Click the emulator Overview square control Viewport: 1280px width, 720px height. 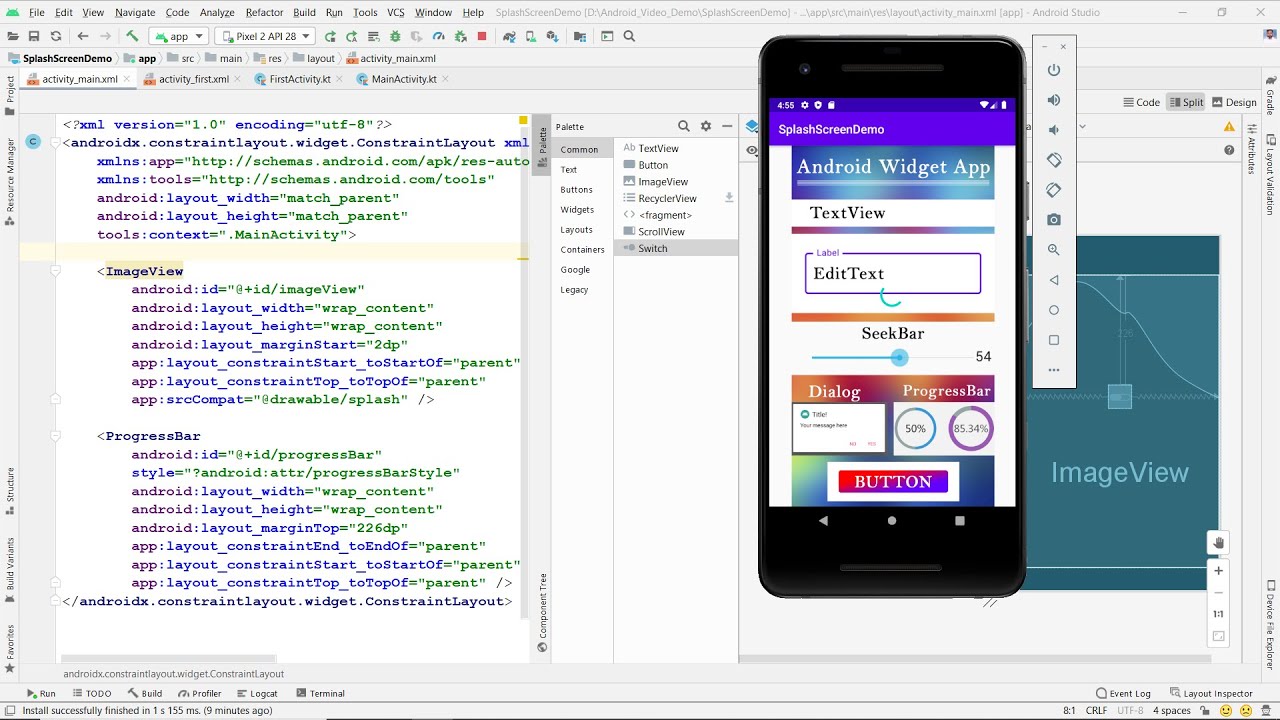point(1053,340)
